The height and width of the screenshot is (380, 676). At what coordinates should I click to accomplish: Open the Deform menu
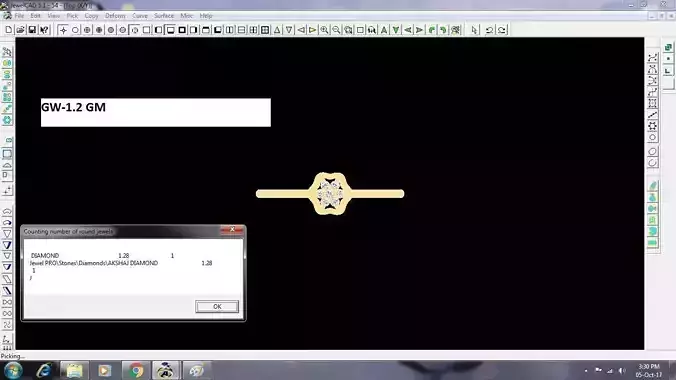115,16
